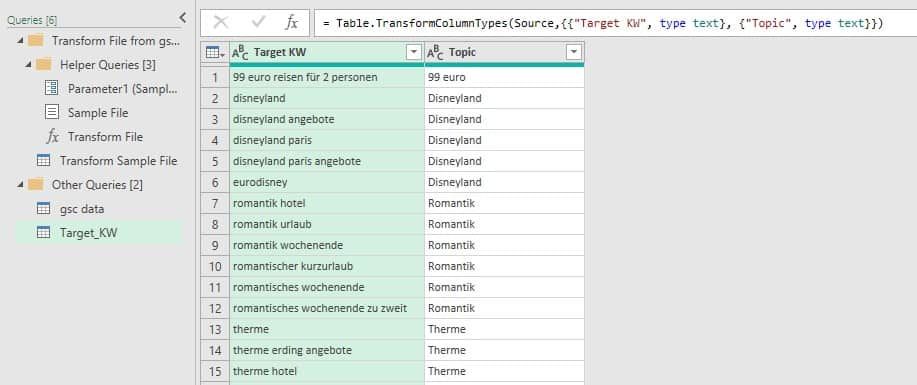Select cell '99 euro reisen für 2 personen'

(x=327, y=77)
